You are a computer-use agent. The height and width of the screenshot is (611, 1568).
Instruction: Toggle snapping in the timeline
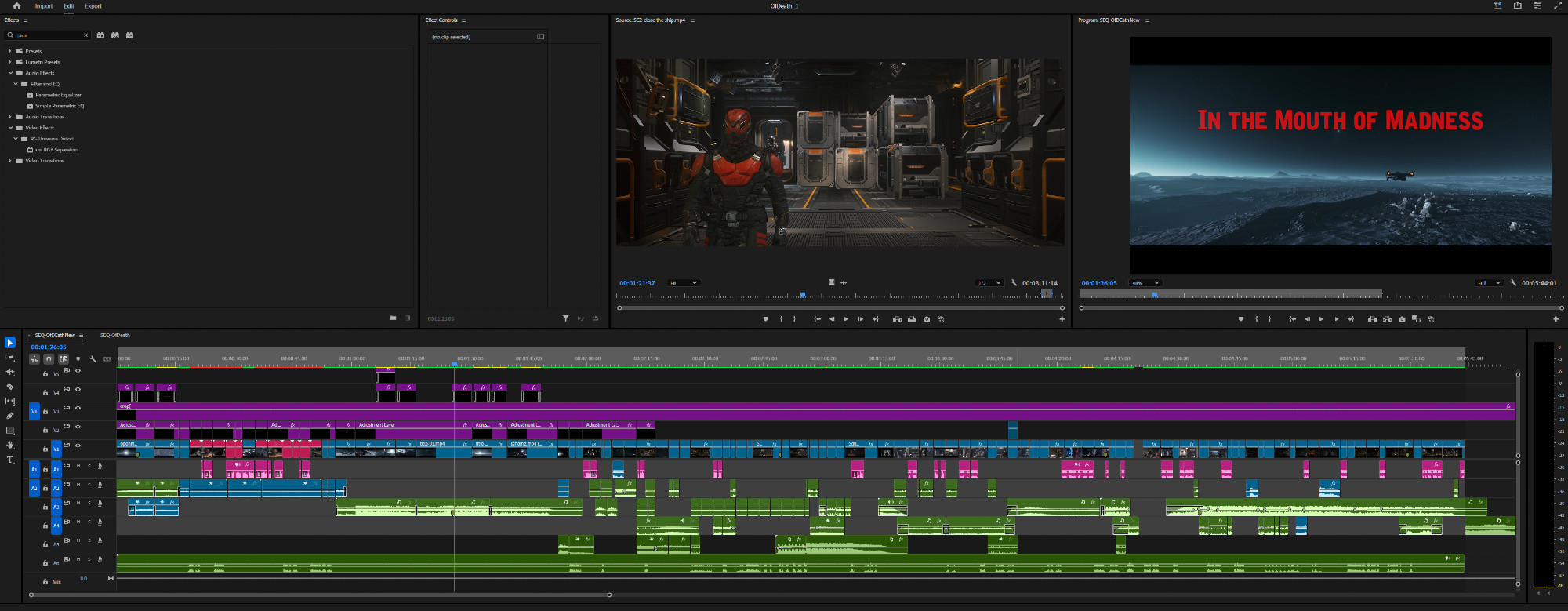click(49, 359)
